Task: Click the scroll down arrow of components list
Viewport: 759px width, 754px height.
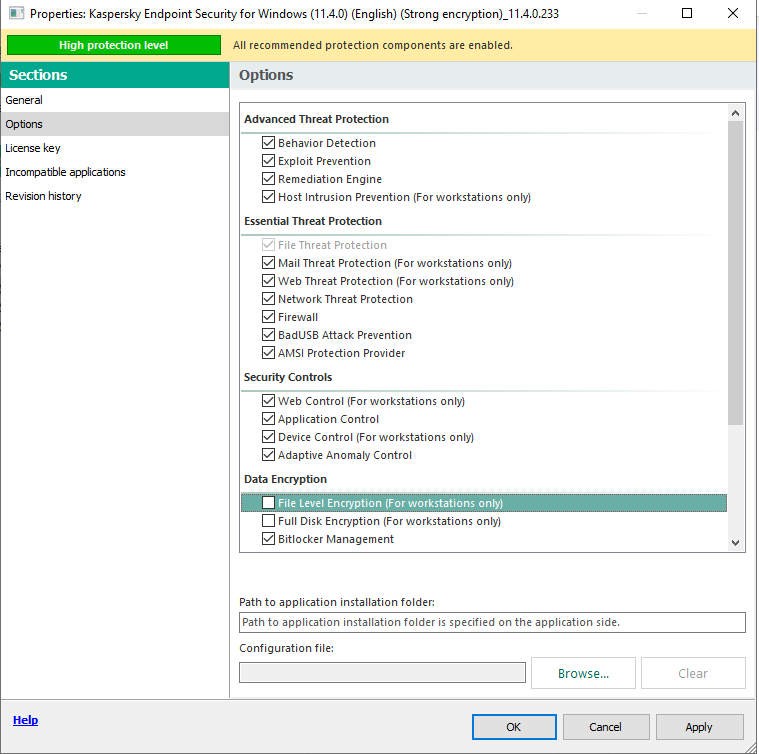Action: [x=735, y=543]
